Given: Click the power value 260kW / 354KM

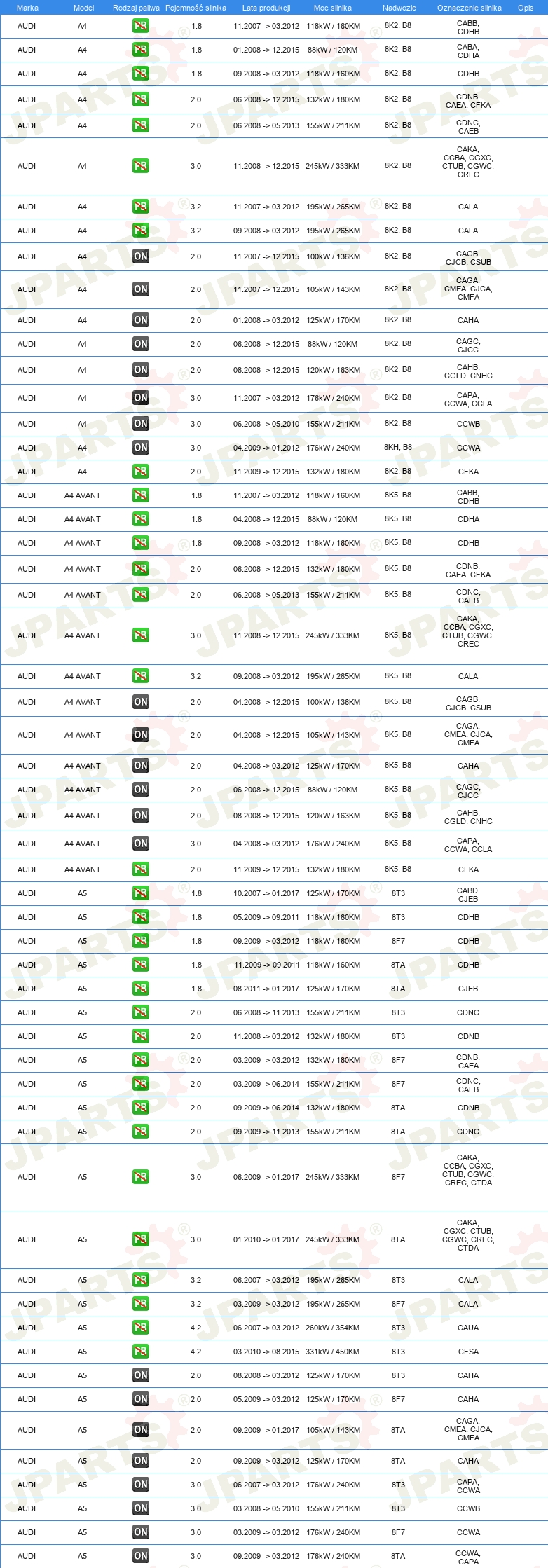Looking at the screenshot, I should 333,1328.
